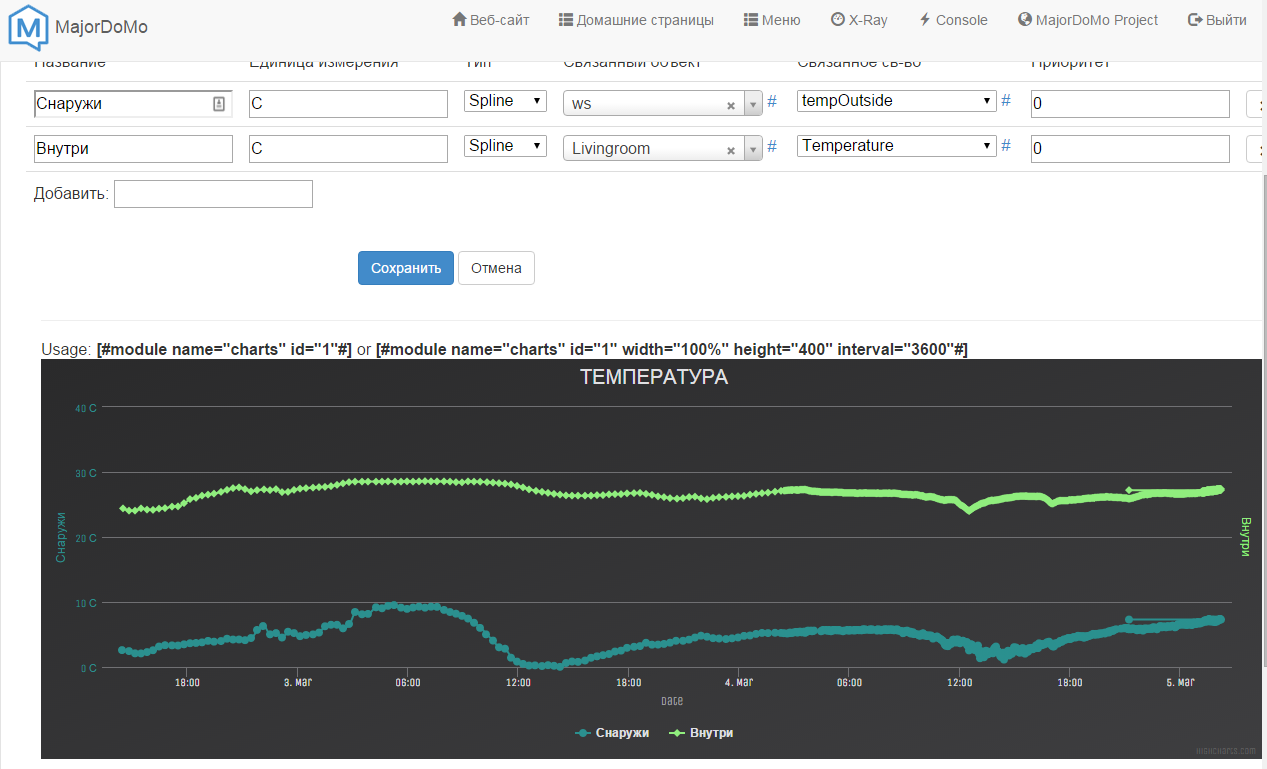This screenshot has height=769, width=1267.
Task: Click the MajorDoMo logo icon
Action: 28,26
